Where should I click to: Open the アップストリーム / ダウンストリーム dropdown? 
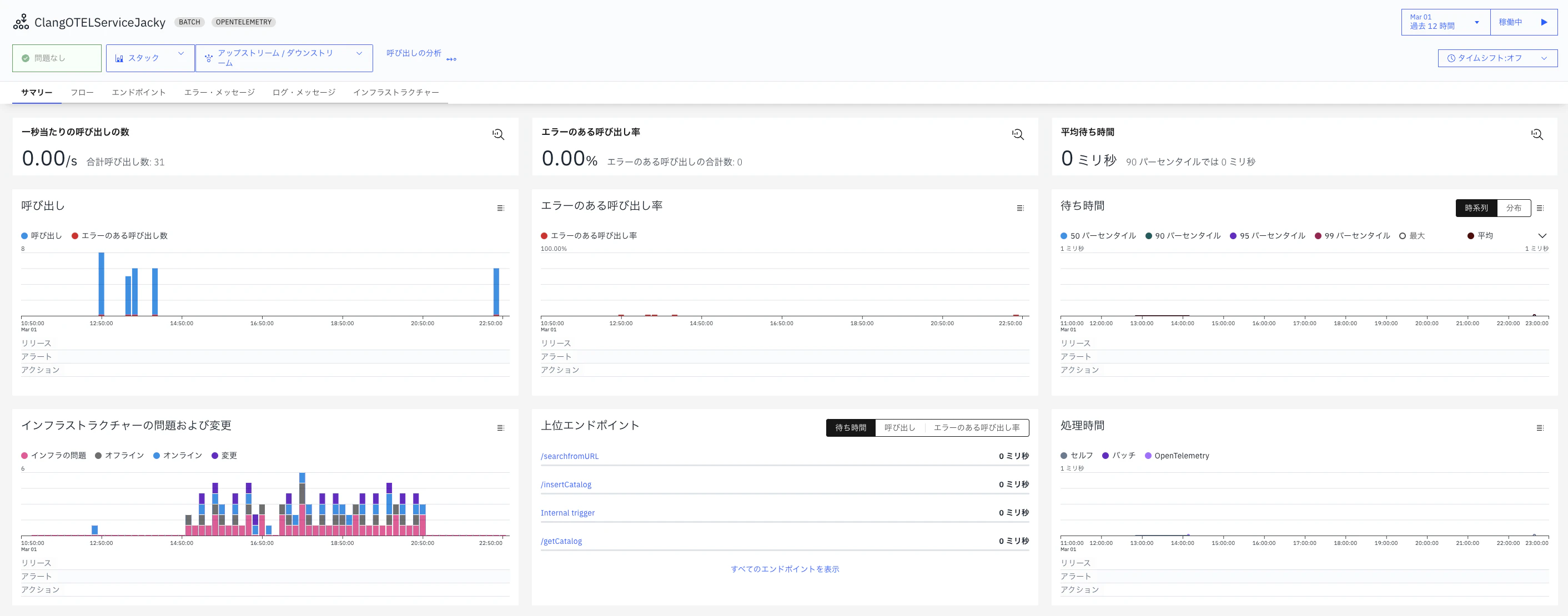pyautogui.click(x=284, y=58)
